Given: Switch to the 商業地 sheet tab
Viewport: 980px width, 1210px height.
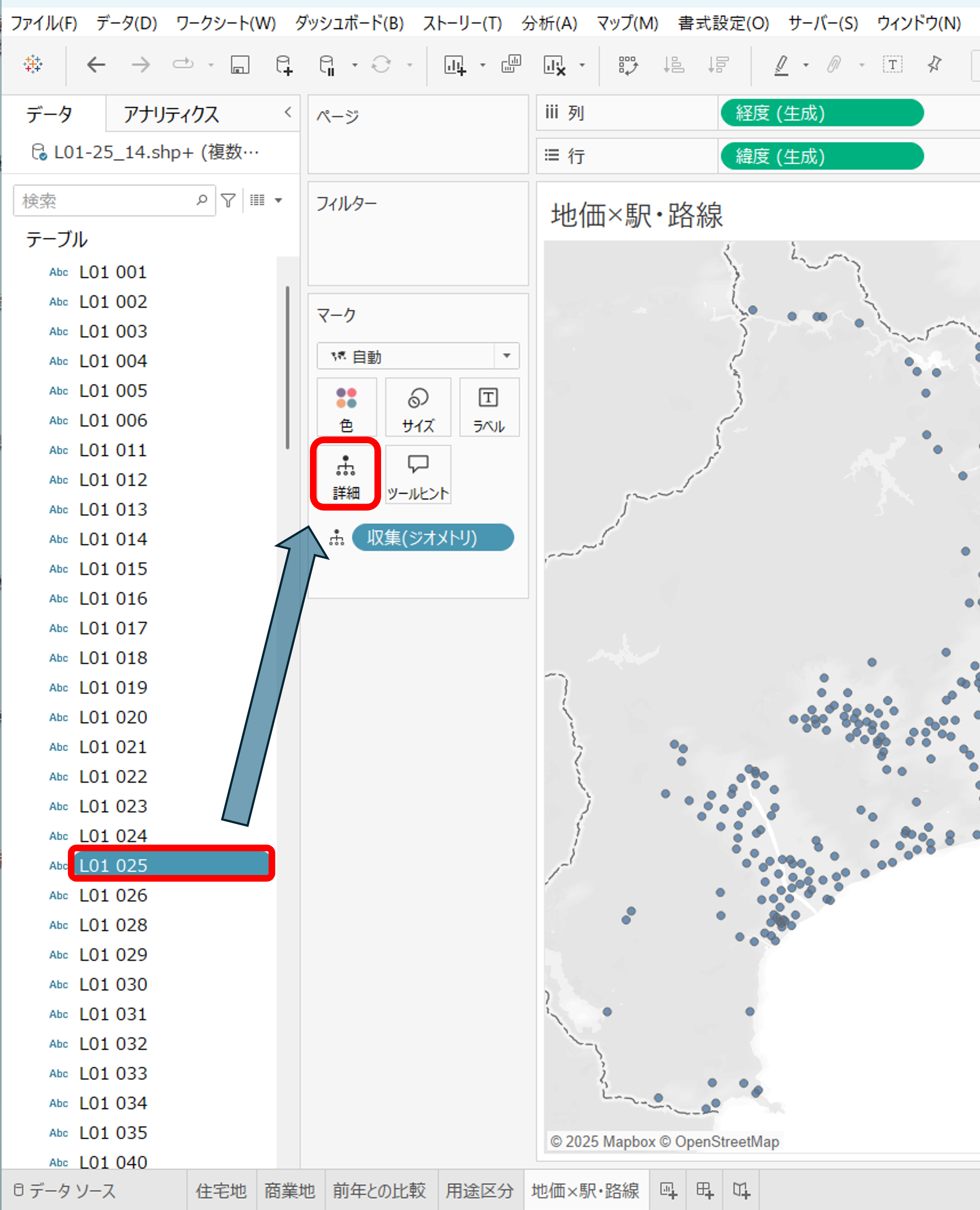Looking at the screenshot, I should click(289, 1190).
